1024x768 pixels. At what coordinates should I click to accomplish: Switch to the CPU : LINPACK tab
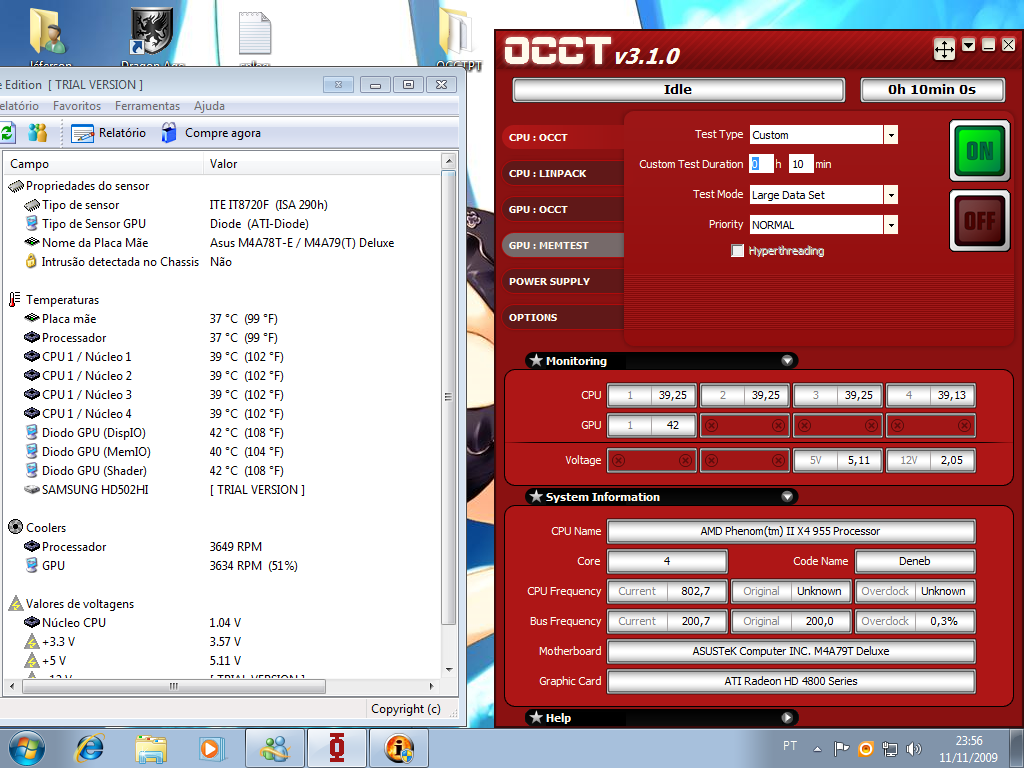tap(548, 174)
